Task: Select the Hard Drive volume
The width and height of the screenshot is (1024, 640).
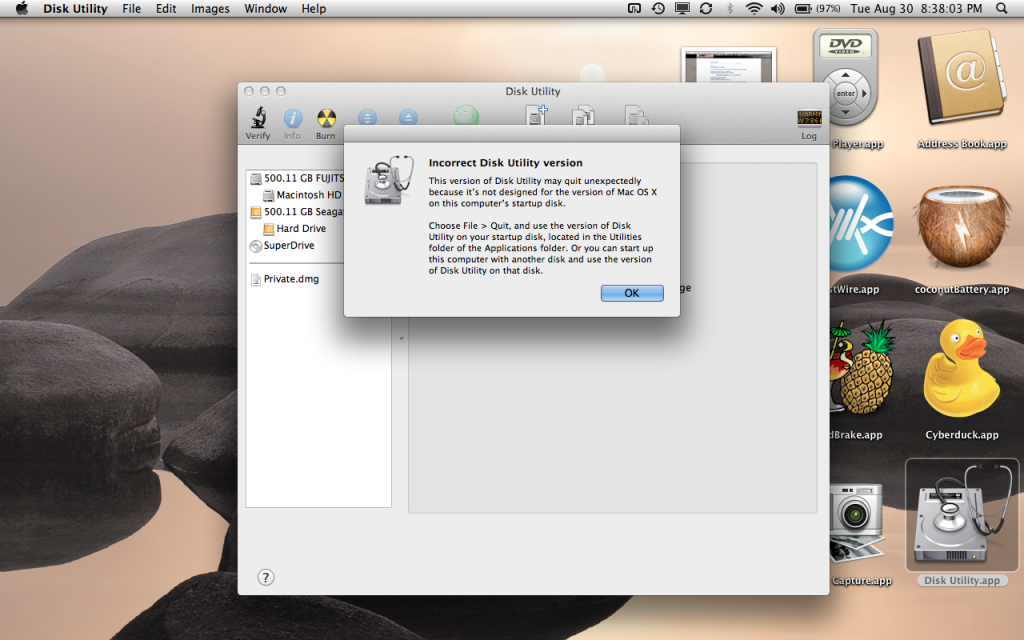Action: 294,229
